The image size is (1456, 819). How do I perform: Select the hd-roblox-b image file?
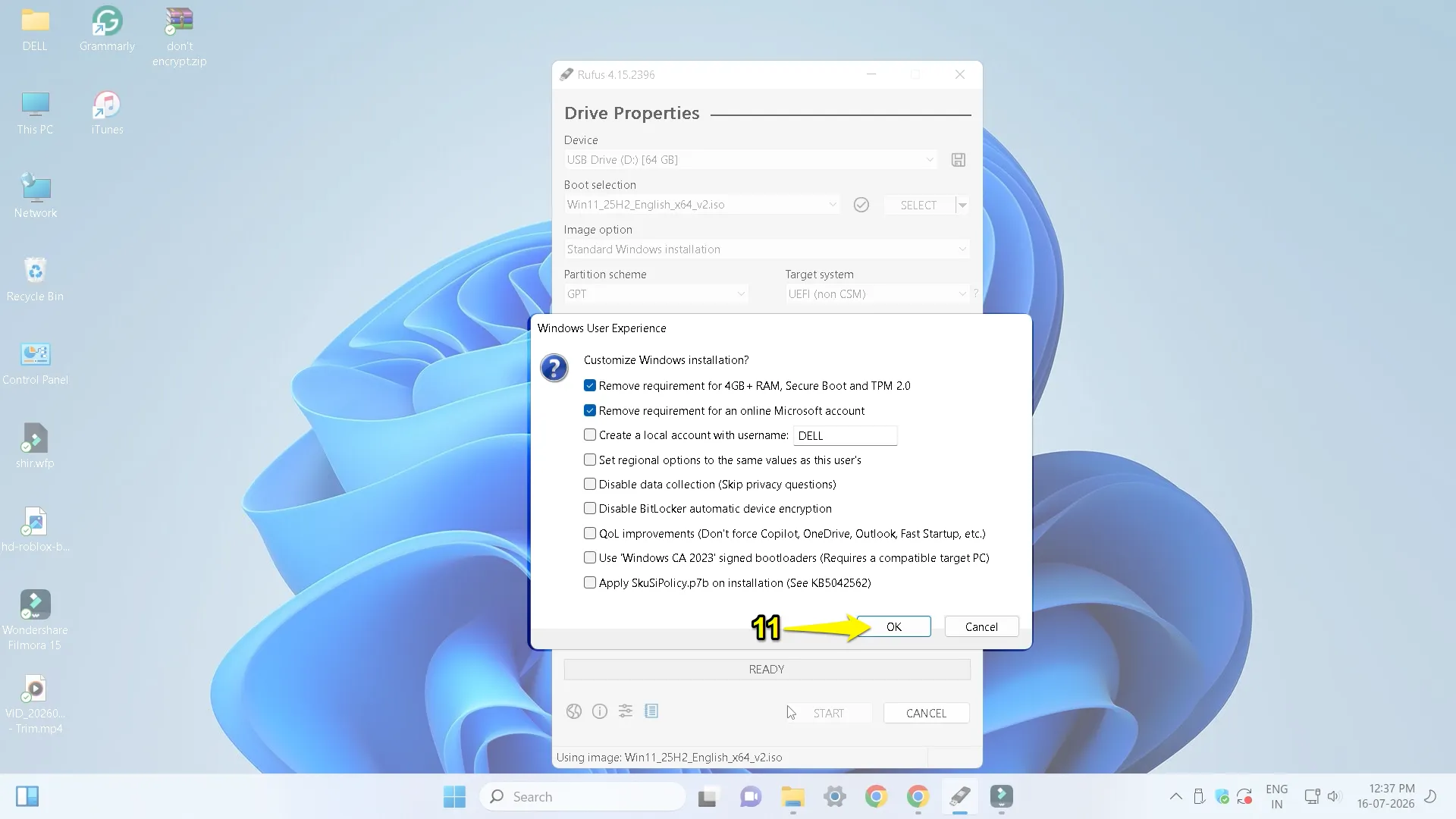coord(35,529)
